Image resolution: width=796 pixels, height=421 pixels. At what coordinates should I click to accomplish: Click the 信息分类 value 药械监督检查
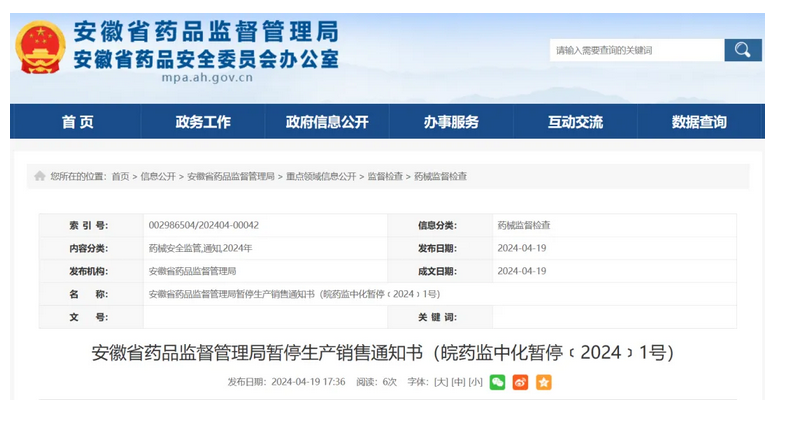[x=524, y=225]
